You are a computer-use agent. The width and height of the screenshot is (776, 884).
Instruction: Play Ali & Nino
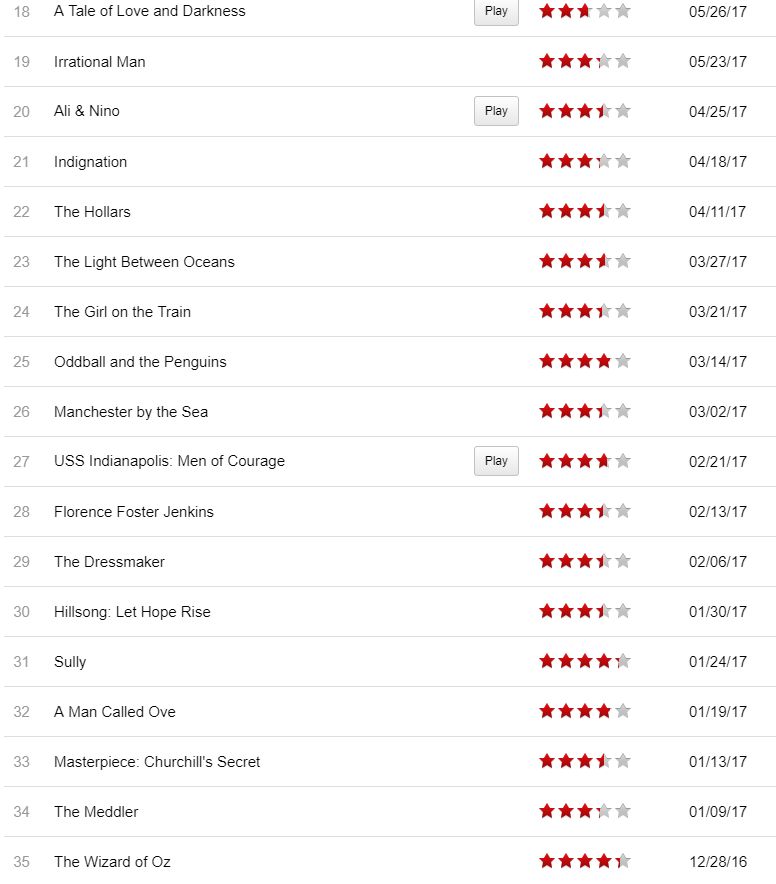tap(496, 111)
